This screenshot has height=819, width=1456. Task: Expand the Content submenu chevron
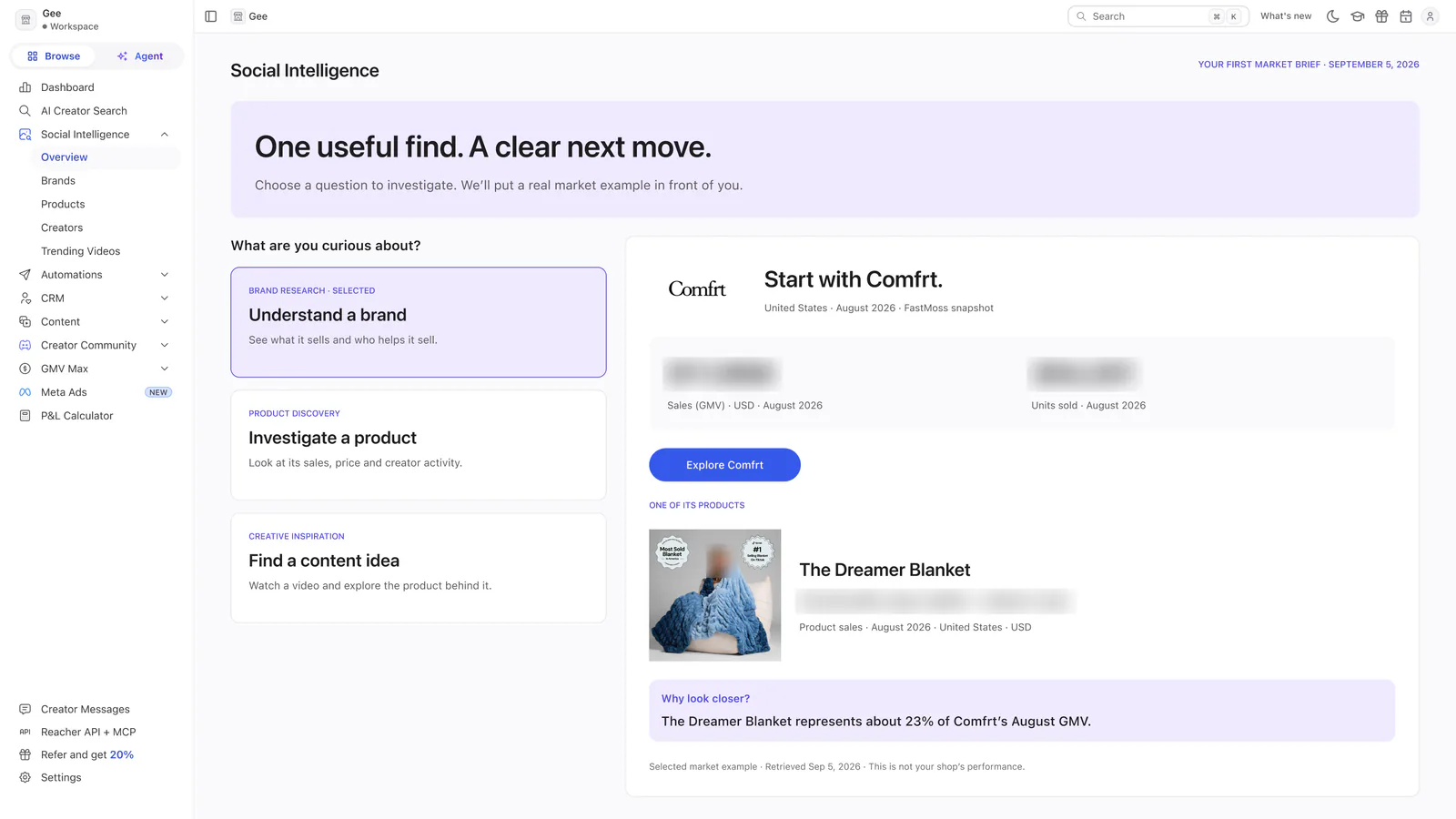tap(165, 322)
